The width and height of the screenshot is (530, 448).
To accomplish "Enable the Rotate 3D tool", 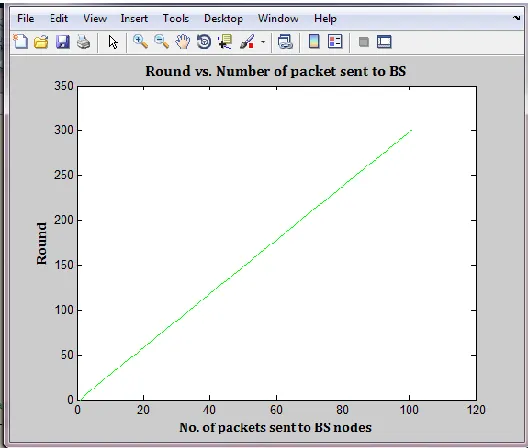I will point(204,42).
